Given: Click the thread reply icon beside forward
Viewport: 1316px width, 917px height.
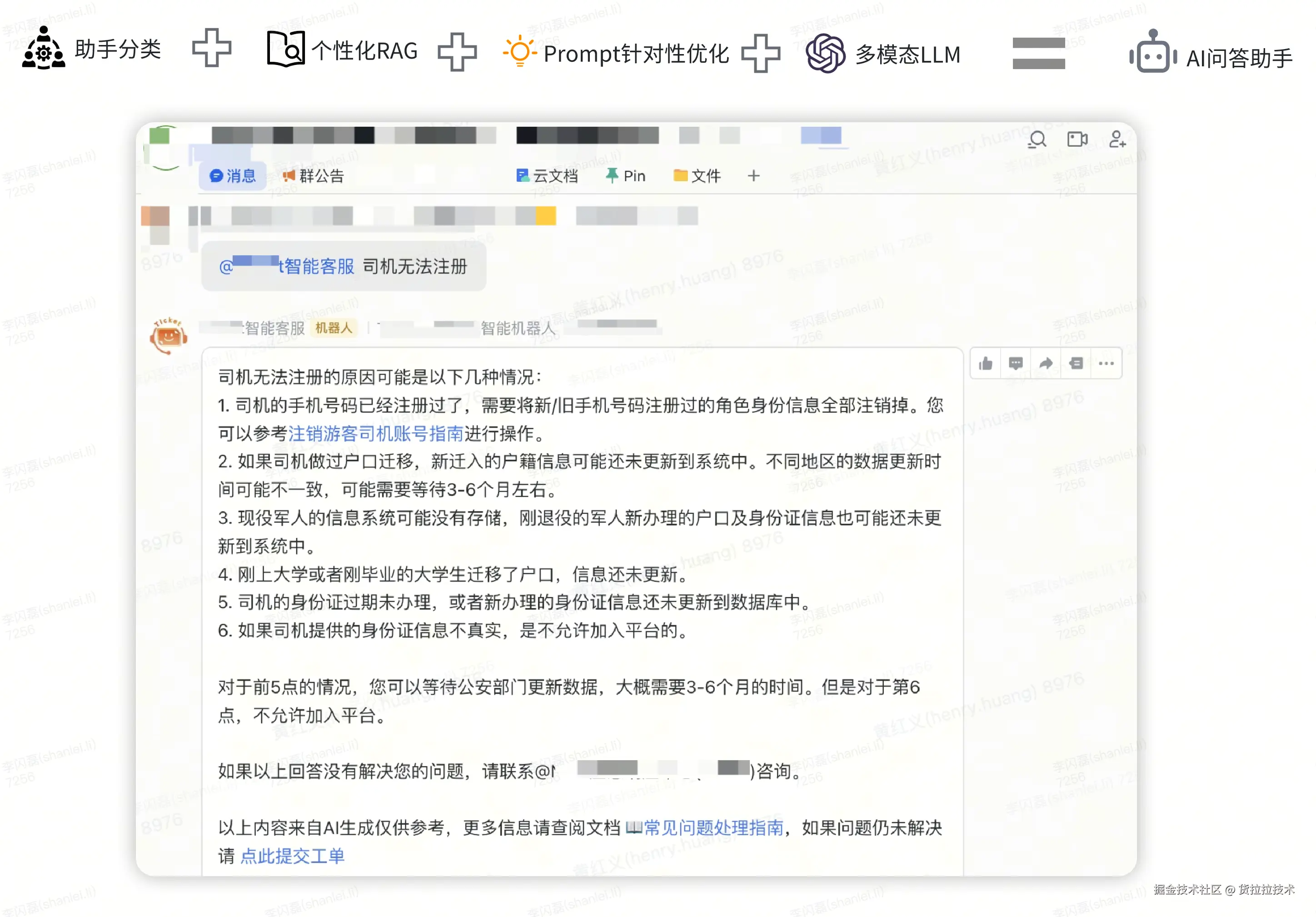Looking at the screenshot, I should pyautogui.click(x=1077, y=364).
